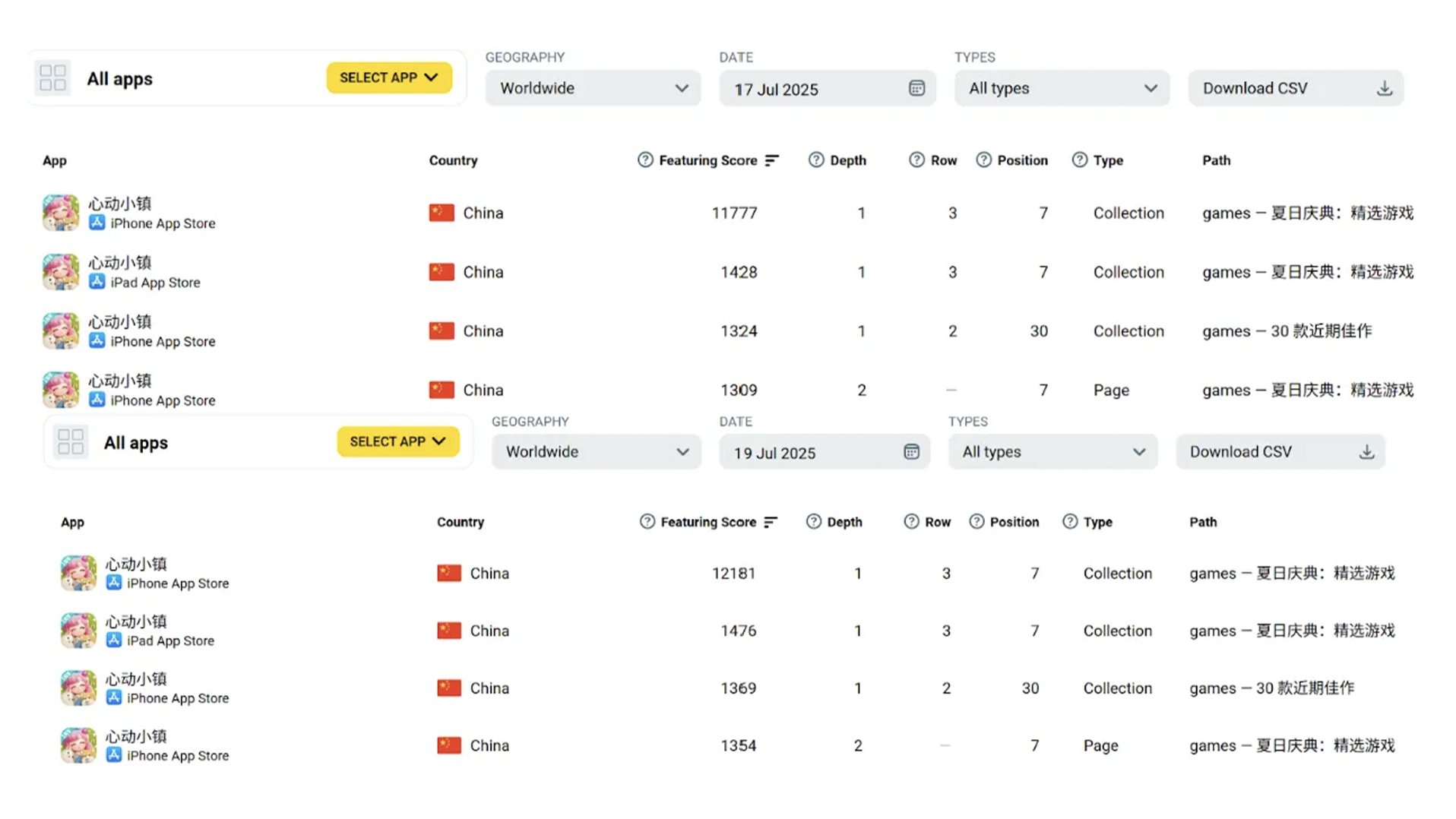Click the featuring score value 1428
The image size is (1456, 819).
coord(739,272)
